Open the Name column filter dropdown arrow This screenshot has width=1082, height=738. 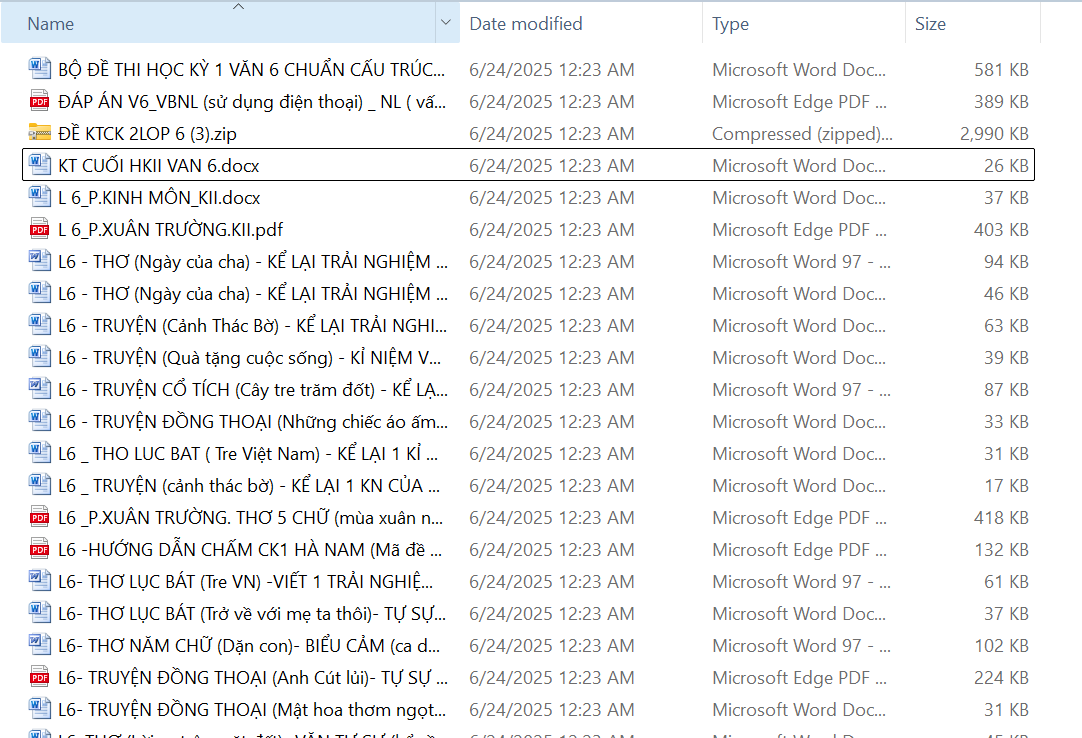[x=445, y=23]
